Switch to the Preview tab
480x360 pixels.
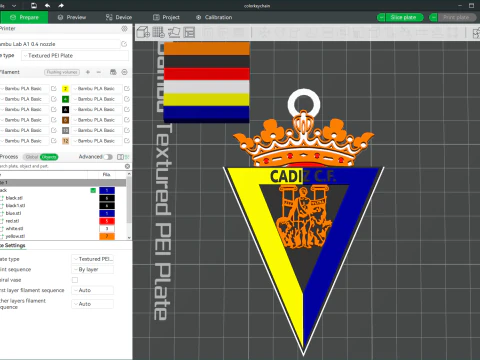72,17
